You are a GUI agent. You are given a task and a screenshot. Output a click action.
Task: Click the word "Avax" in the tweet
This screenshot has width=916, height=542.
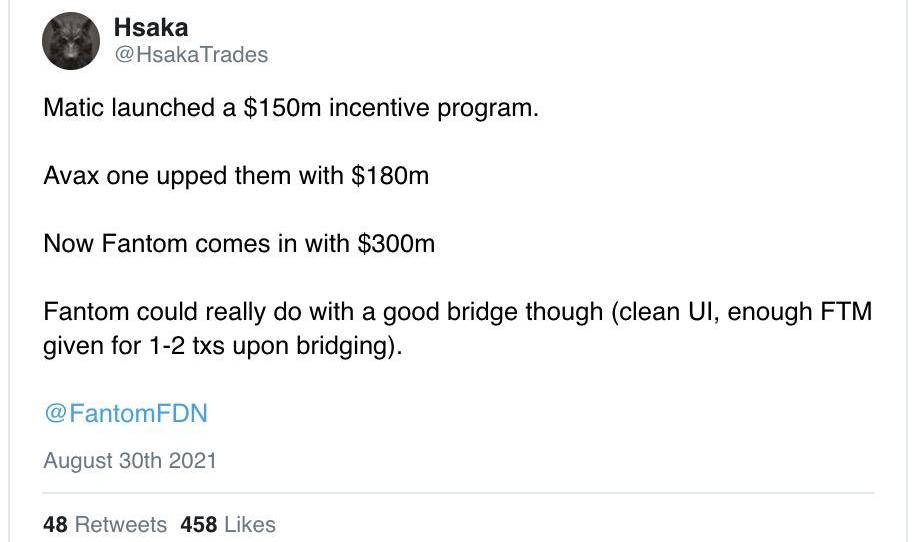click(x=69, y=176)
